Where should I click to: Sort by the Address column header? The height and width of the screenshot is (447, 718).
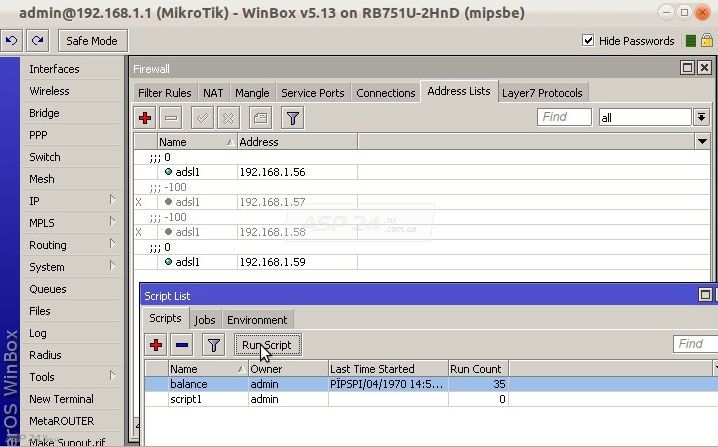[297, 142]
